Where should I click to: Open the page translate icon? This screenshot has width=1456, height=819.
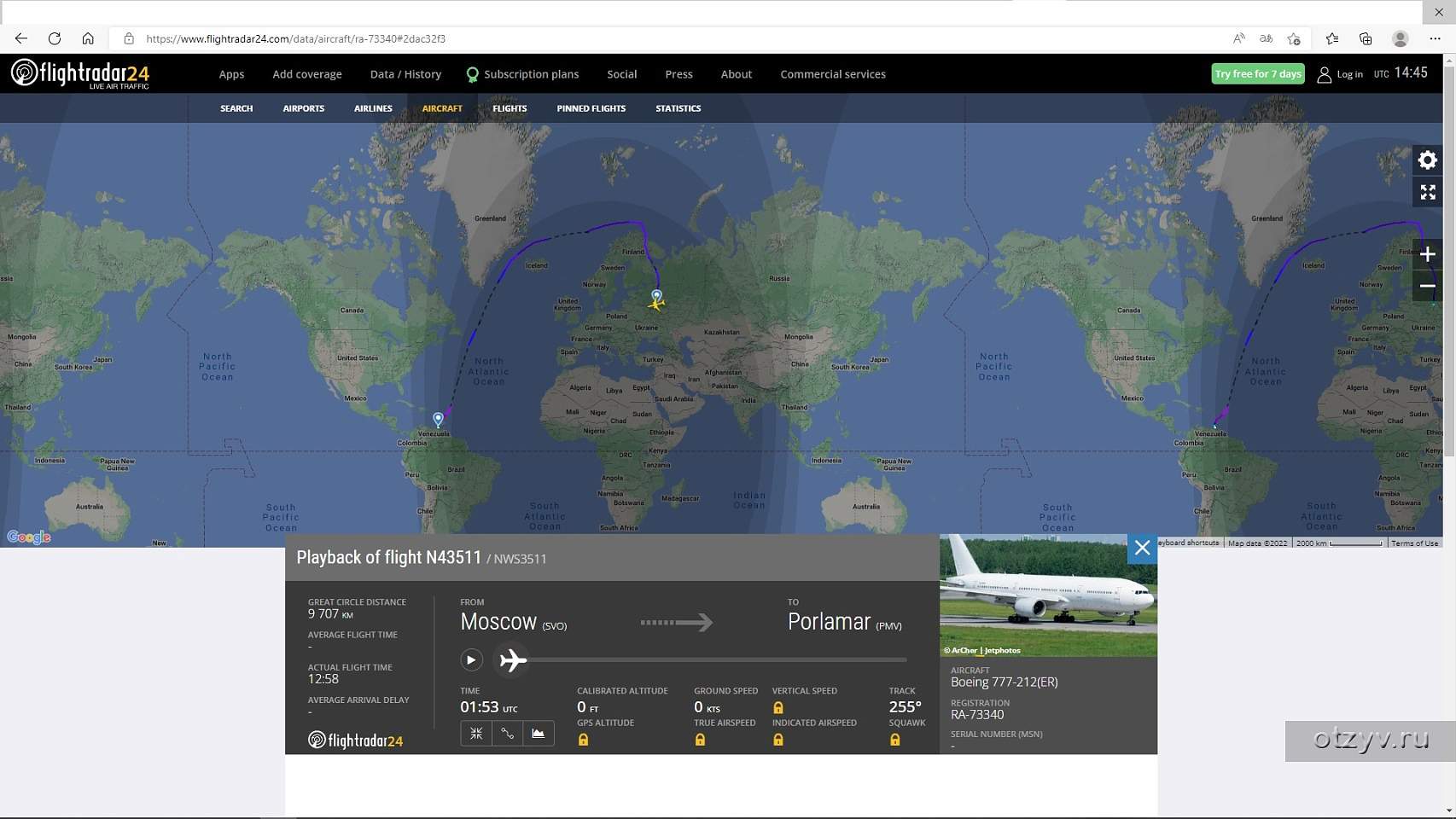click(x=1267, y=38)
